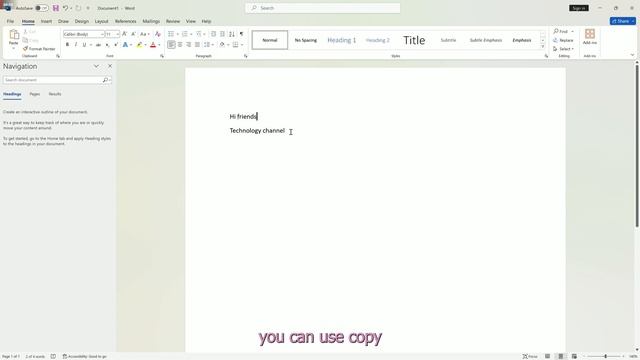Toggle superscript formatting
Screen dimensions: 640x360
click(116, 44)
